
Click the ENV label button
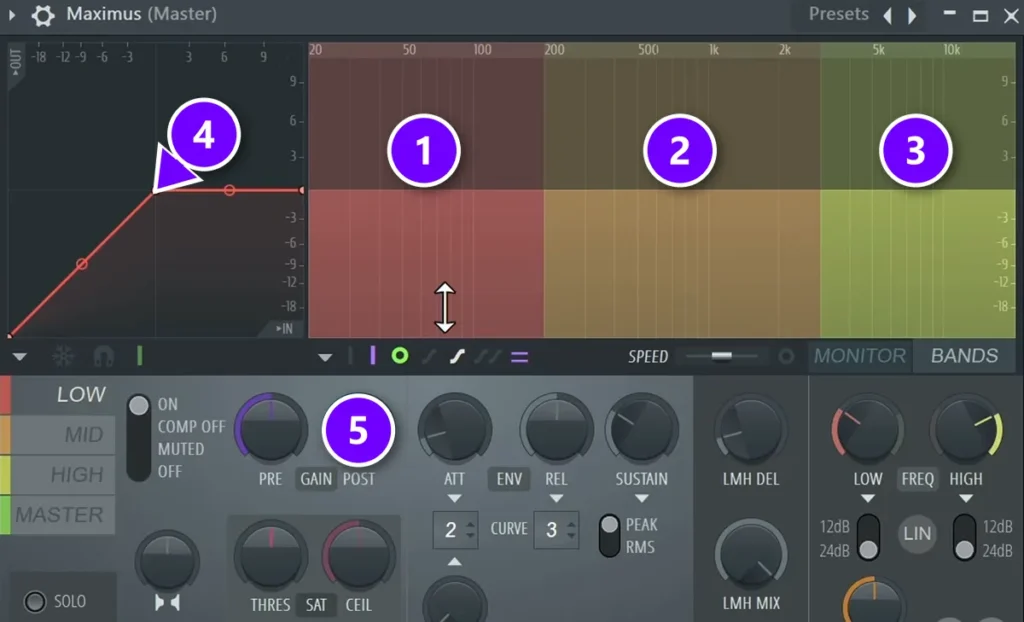coord(509,479)
